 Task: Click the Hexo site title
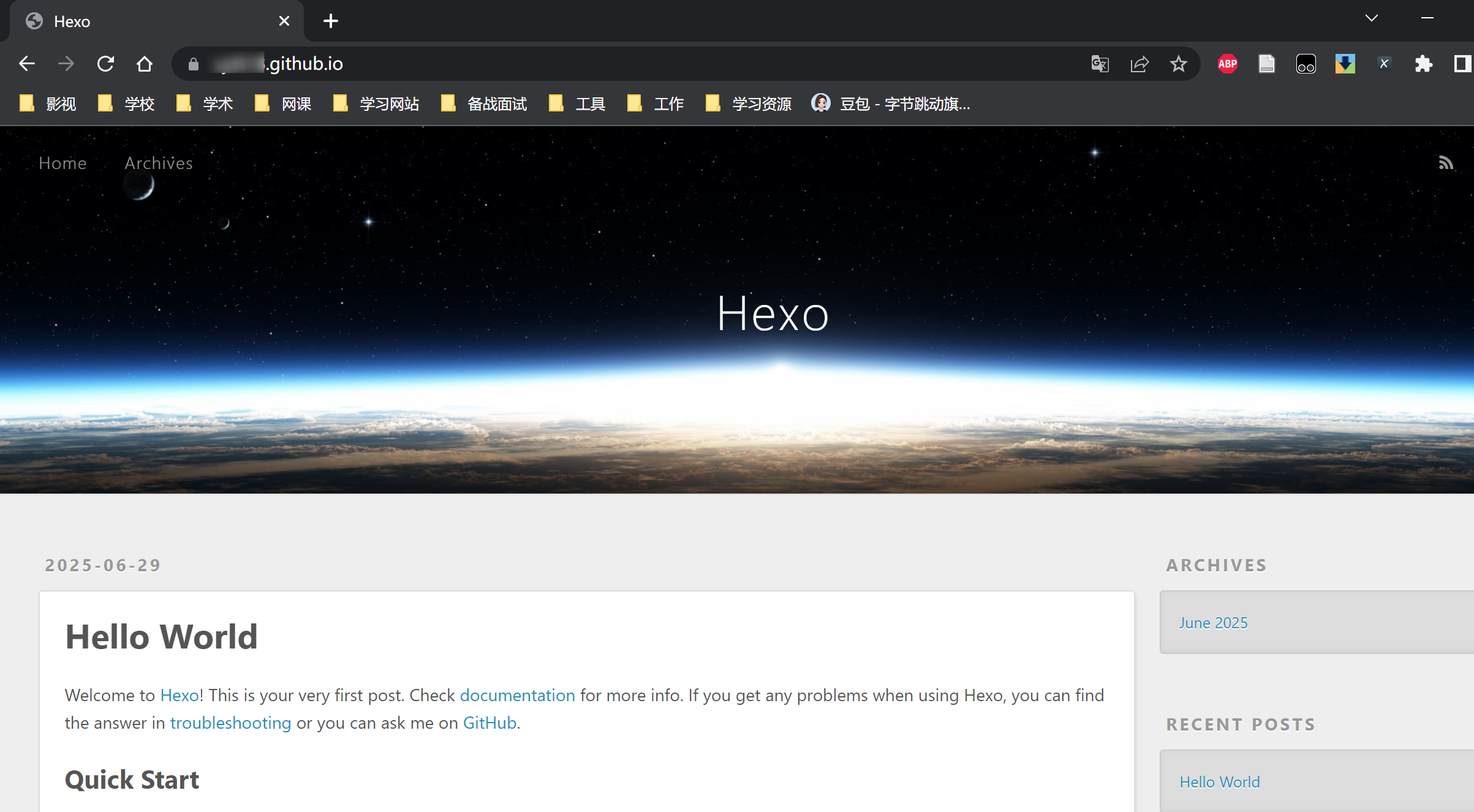(x=773, y=314)
